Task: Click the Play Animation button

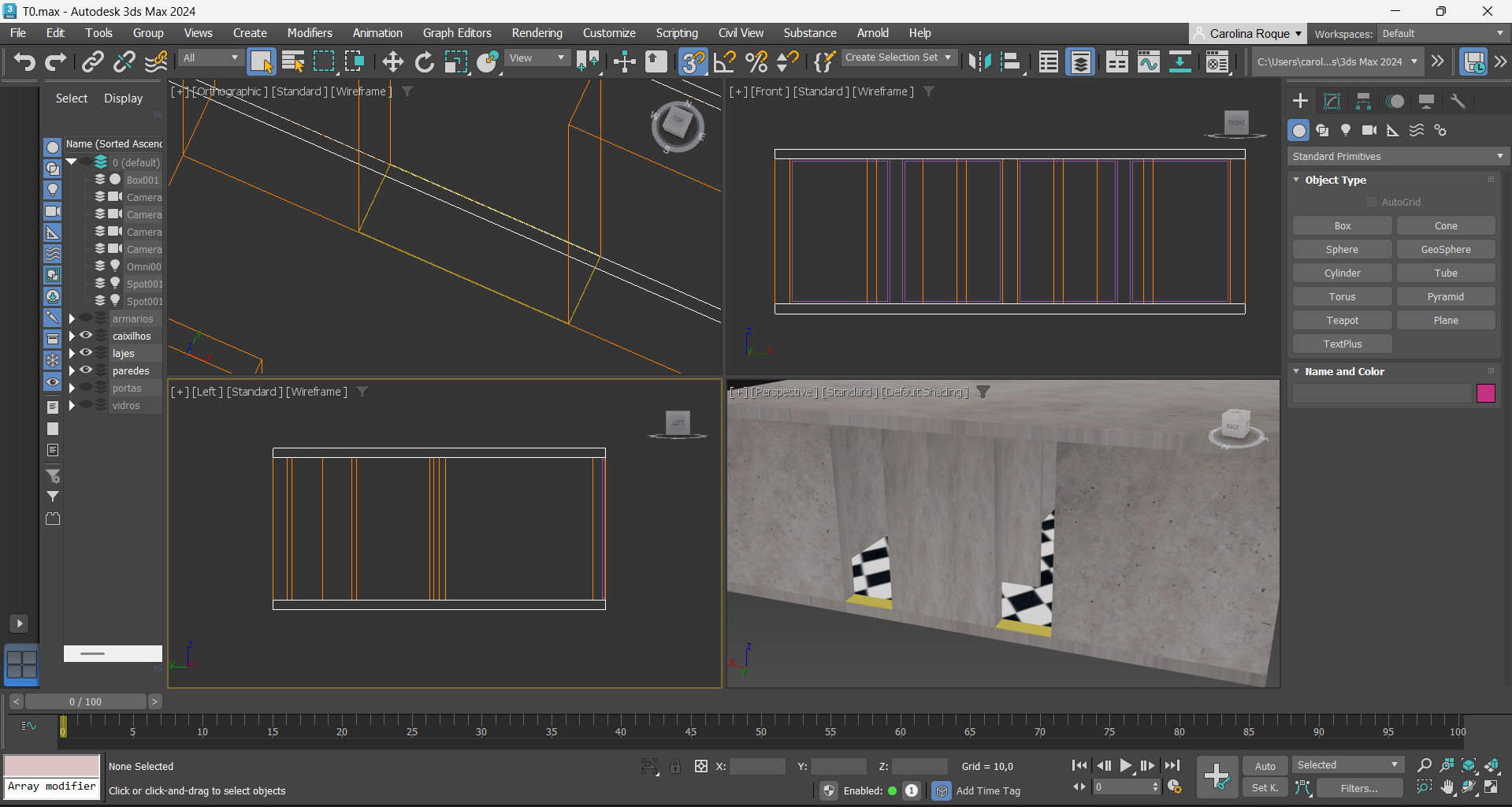Action: [x=1126, y=765]
